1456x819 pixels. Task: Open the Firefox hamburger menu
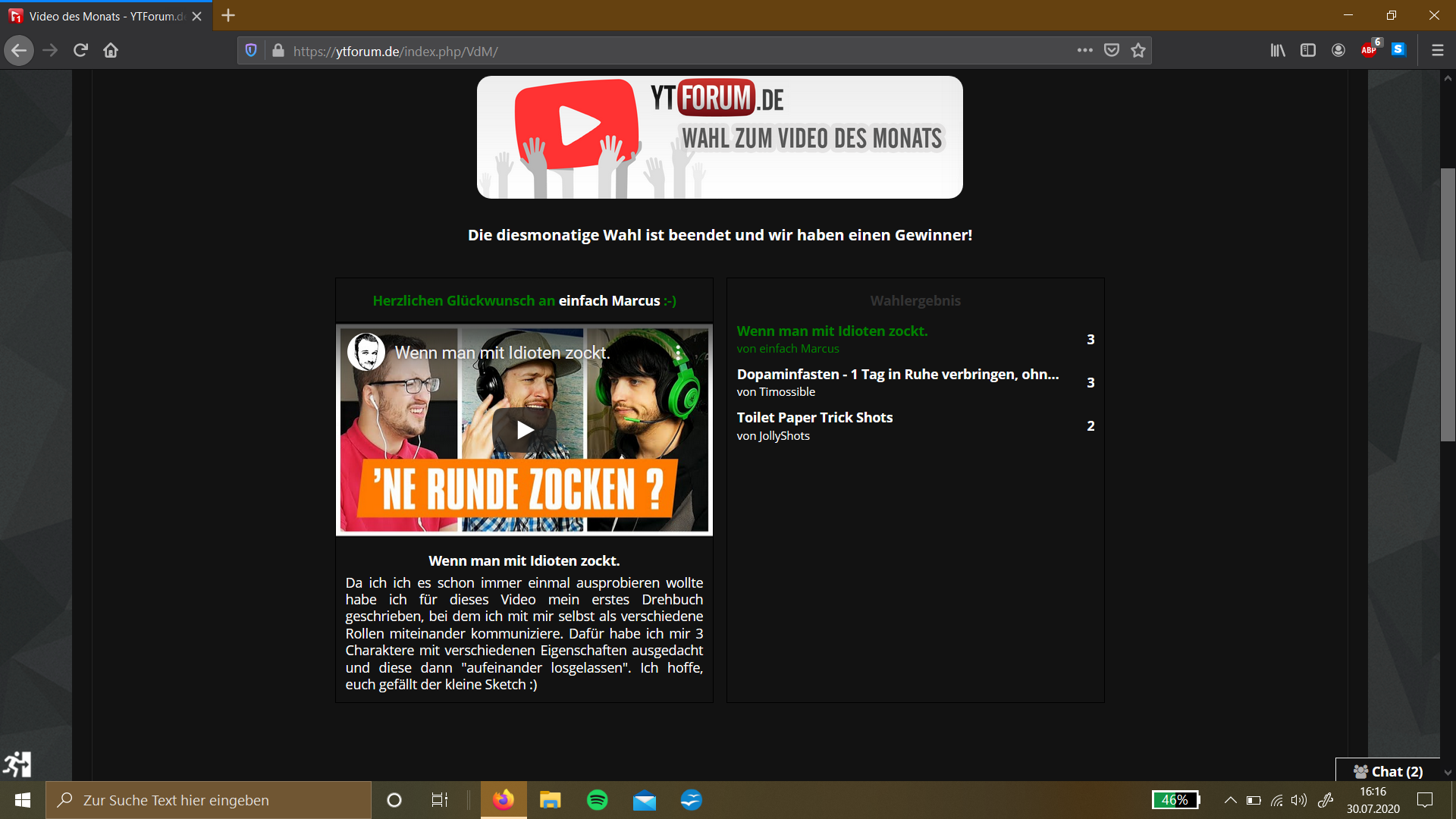1437,51
